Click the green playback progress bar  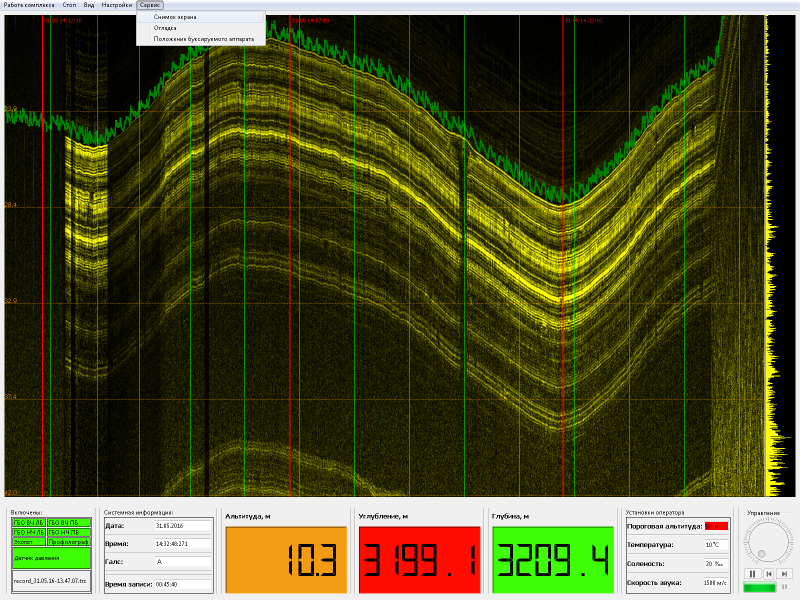pos(759,587)
